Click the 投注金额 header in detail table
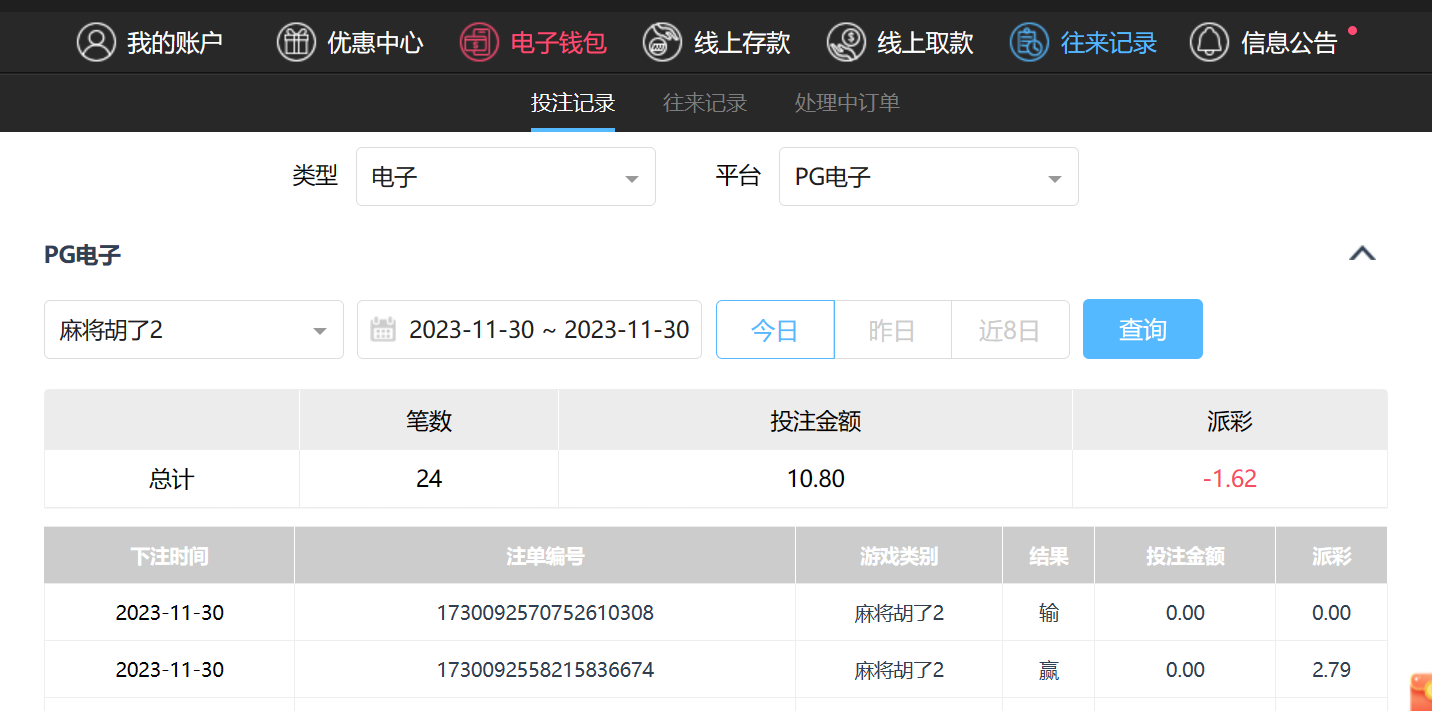The image size is (1432, 711). [1185, 556]
